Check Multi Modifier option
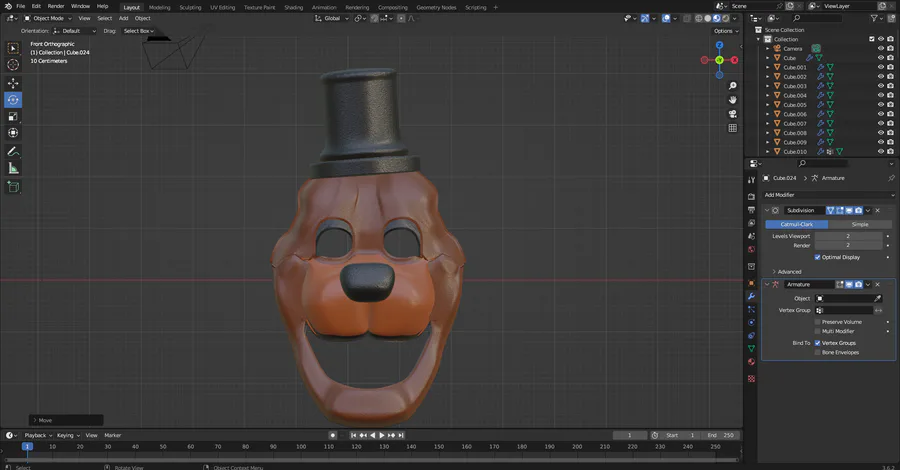This screenshot has height=470, width=900. tap(817, 331)
